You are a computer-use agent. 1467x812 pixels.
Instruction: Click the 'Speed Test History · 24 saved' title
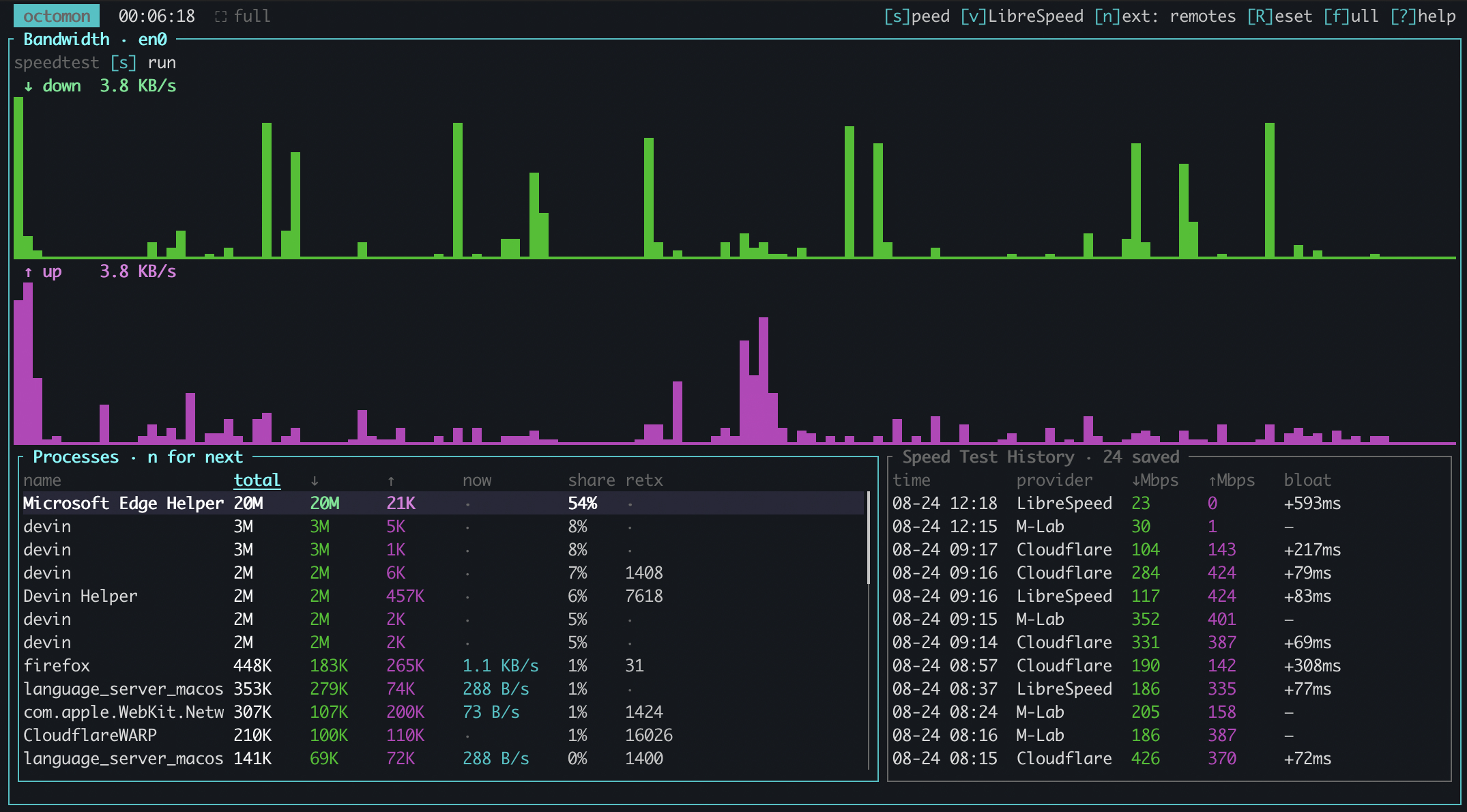coord(1041,457)
